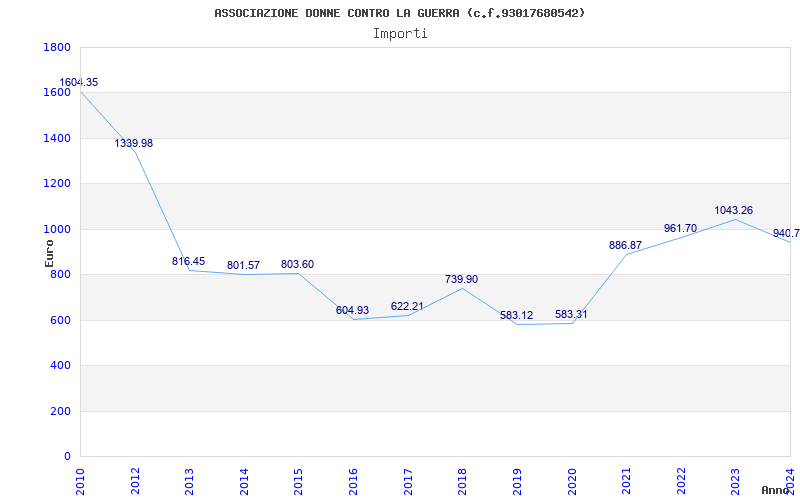Click the x-axis year 2023
The width and height of the screenshot is (800, 500).
pyautogui.click(x=735, y=481)
